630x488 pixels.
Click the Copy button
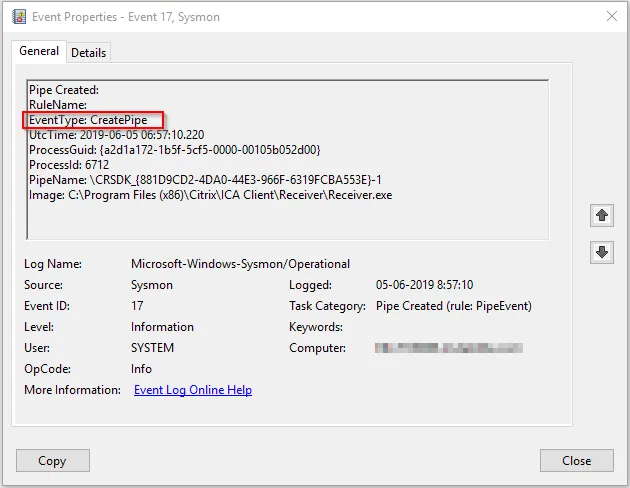click(53, 461)
